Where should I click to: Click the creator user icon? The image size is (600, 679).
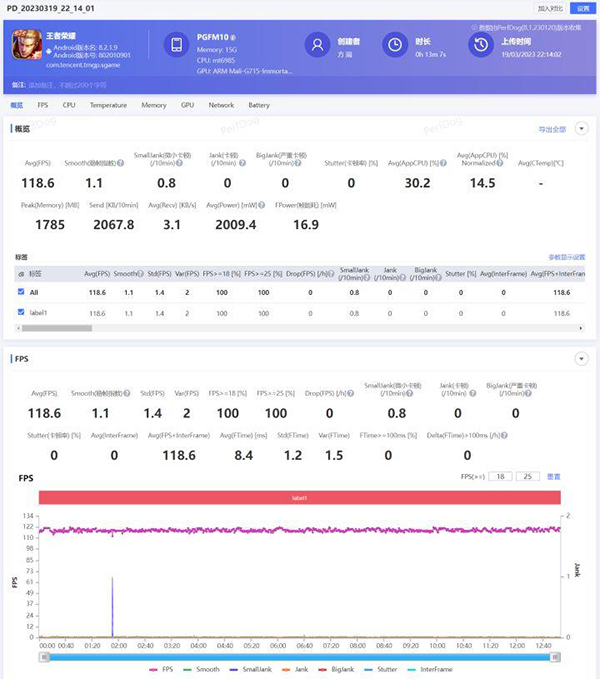[x=318, y=45]
